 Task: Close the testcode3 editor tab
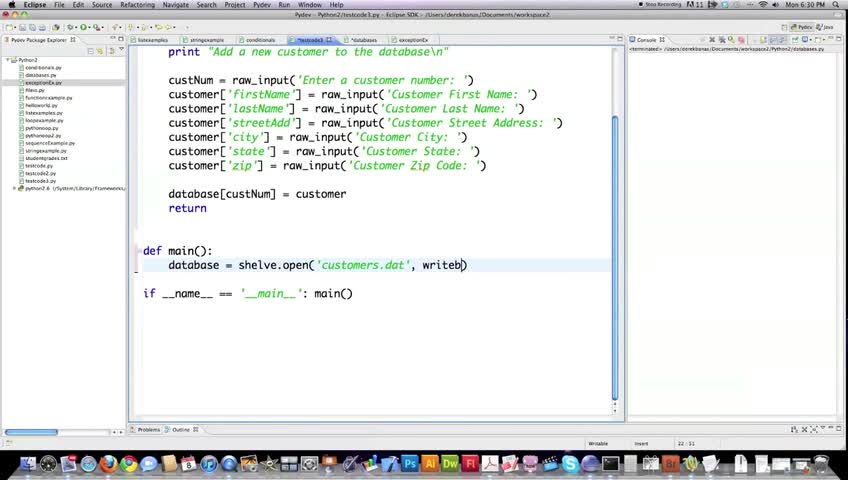point(329,40)
